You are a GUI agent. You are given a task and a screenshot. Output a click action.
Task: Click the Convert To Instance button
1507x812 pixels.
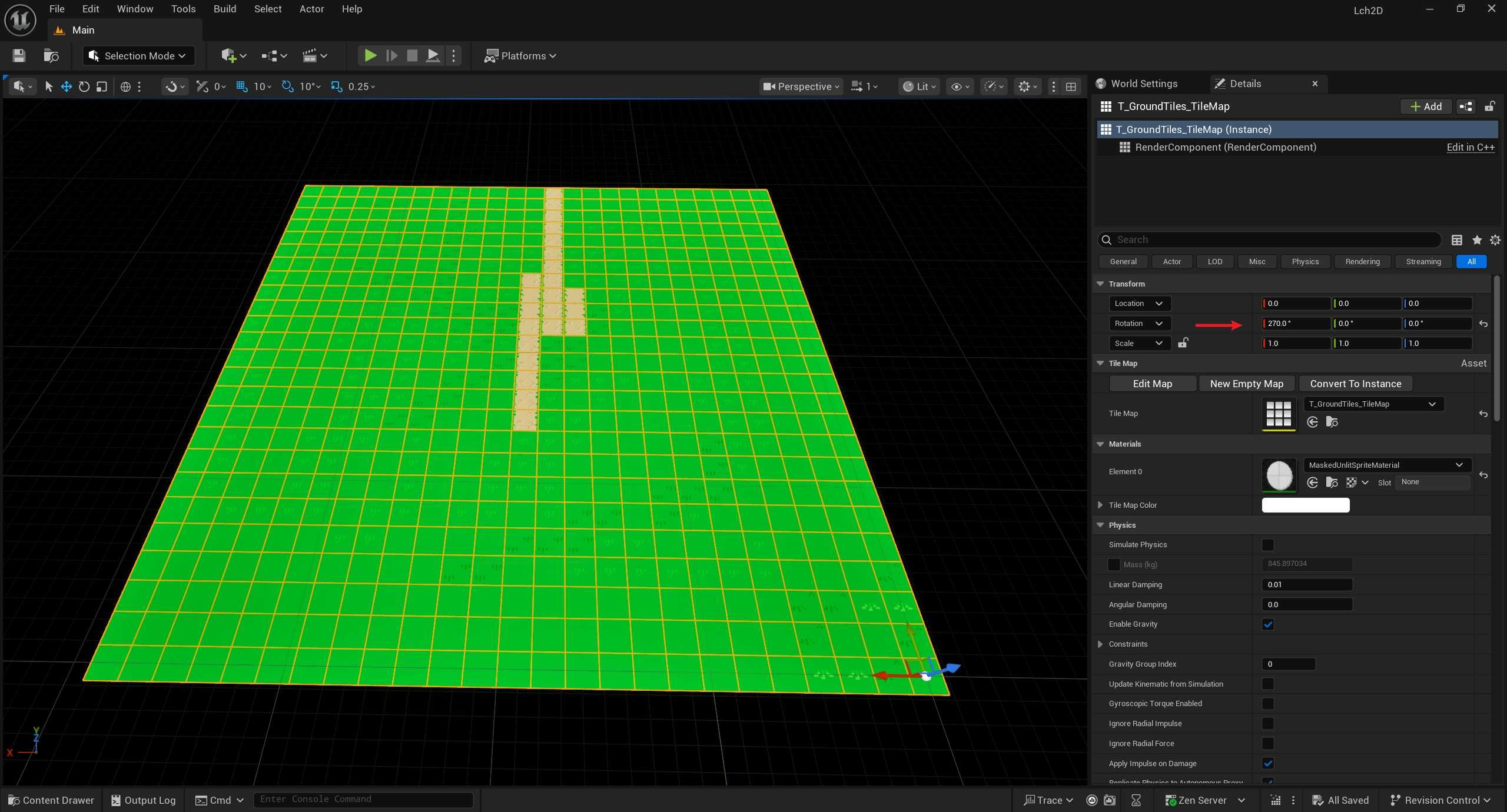1355,384
